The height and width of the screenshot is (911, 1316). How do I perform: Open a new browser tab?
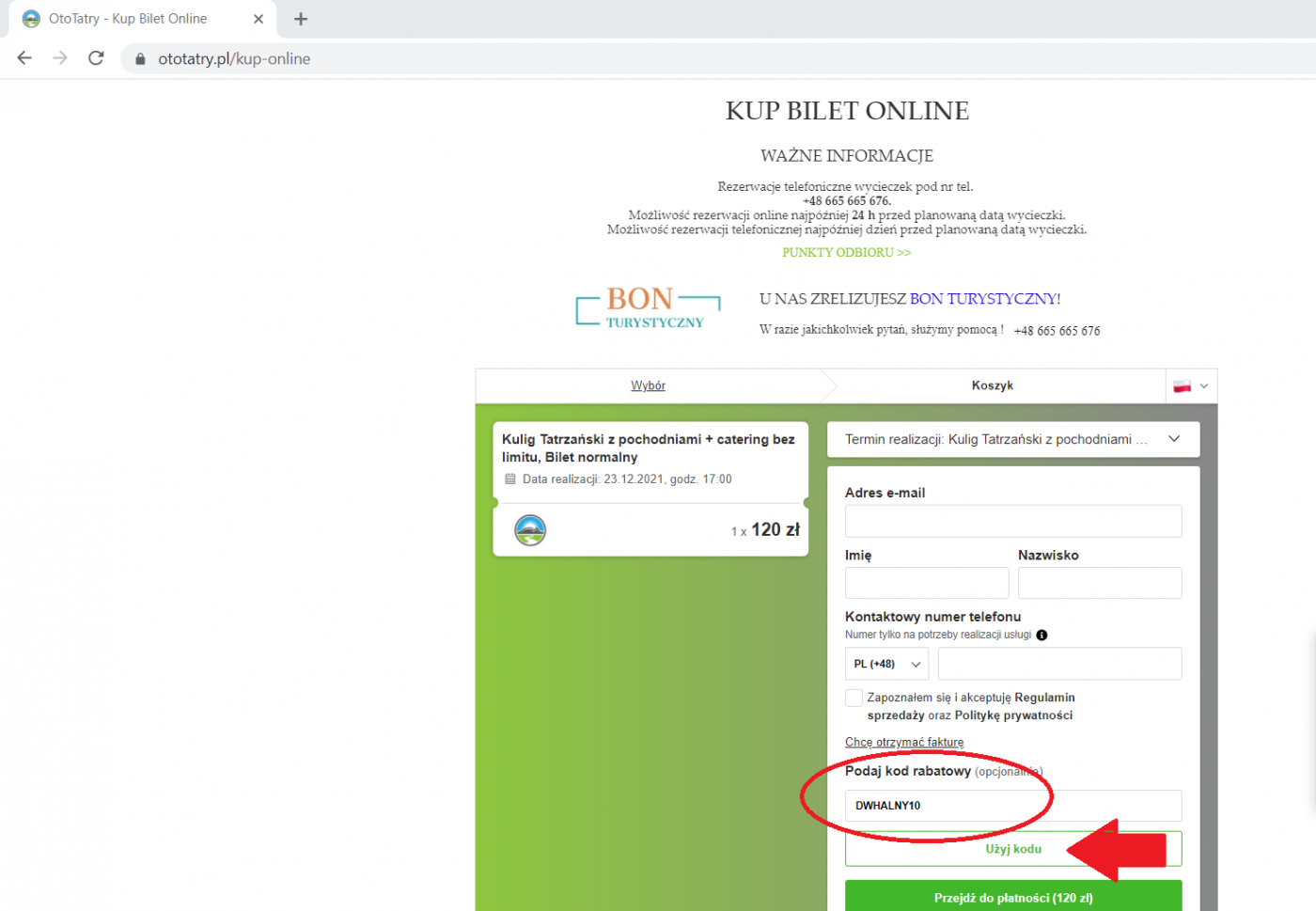pyautogui.click(x=301, y=19)
